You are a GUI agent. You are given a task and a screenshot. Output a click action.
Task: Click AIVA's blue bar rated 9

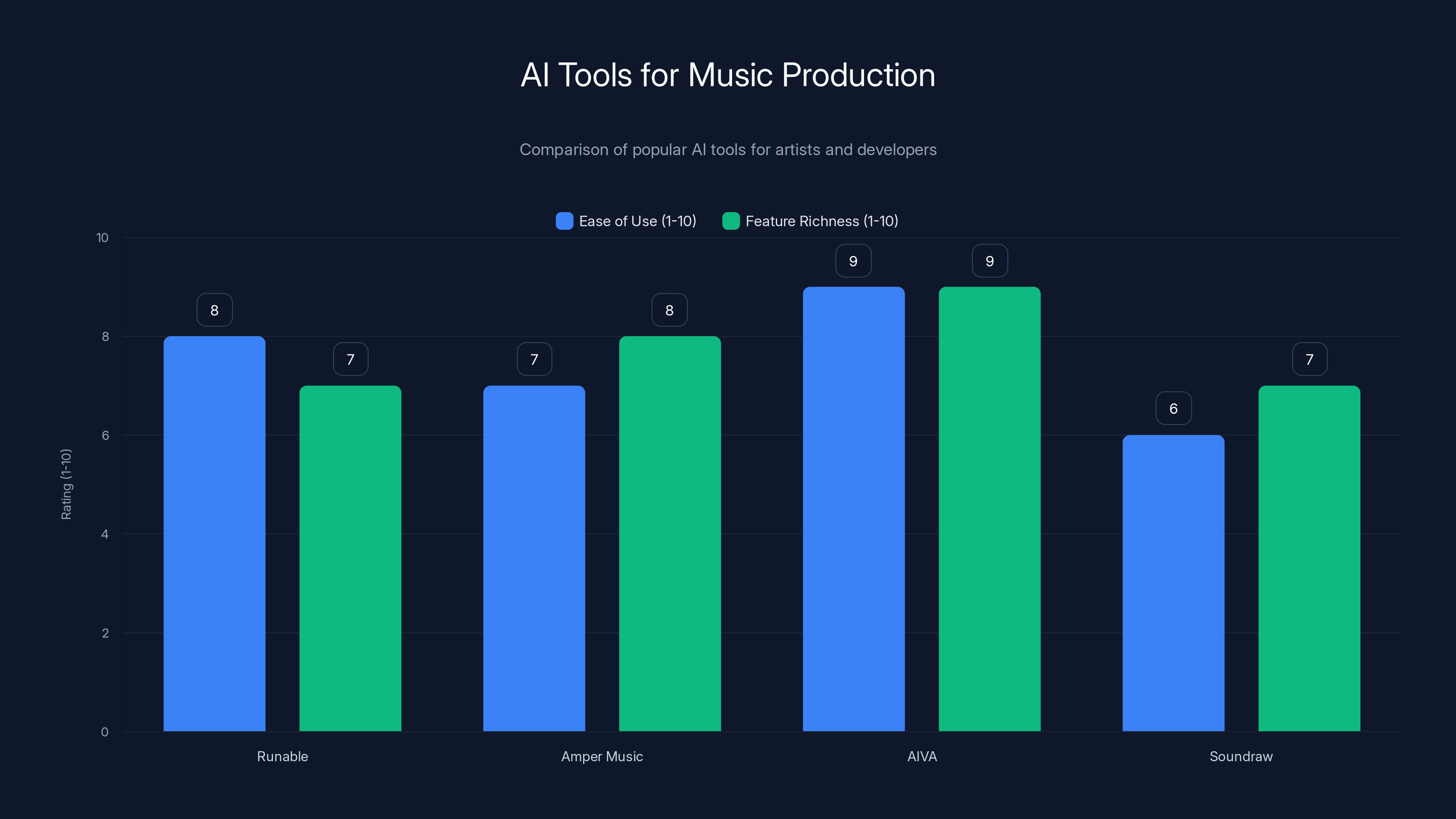854,509
